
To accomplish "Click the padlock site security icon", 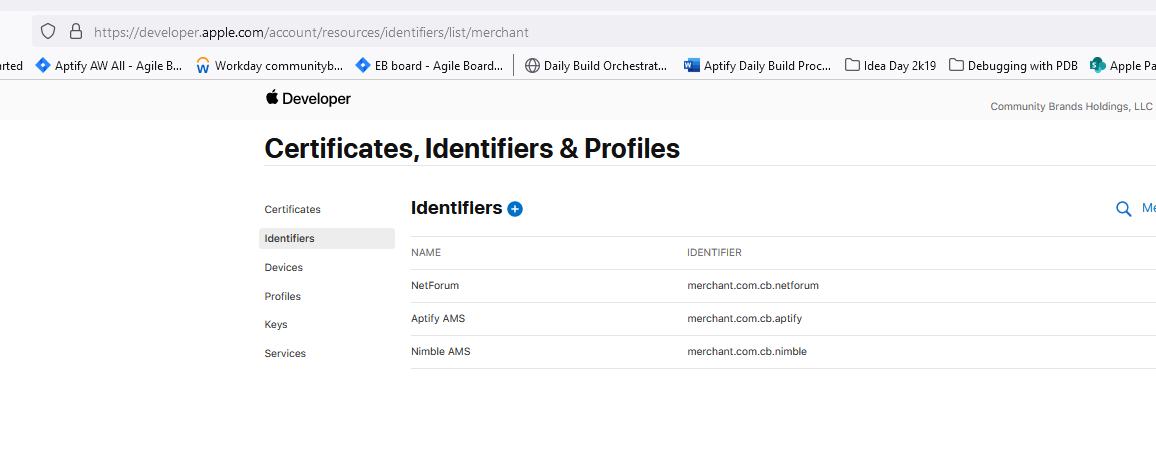I will pos(75,32).
